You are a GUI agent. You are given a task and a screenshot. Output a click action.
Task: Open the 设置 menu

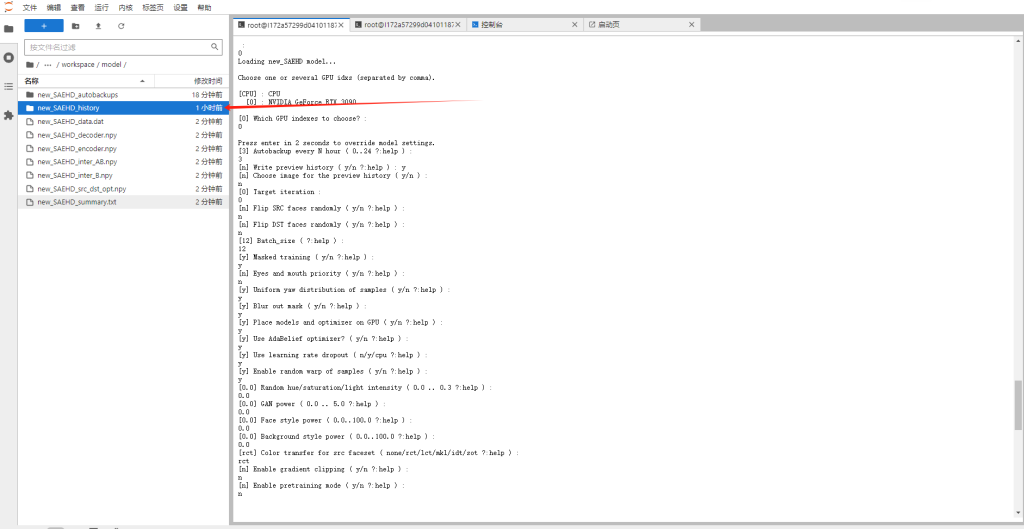click(181, 7)
